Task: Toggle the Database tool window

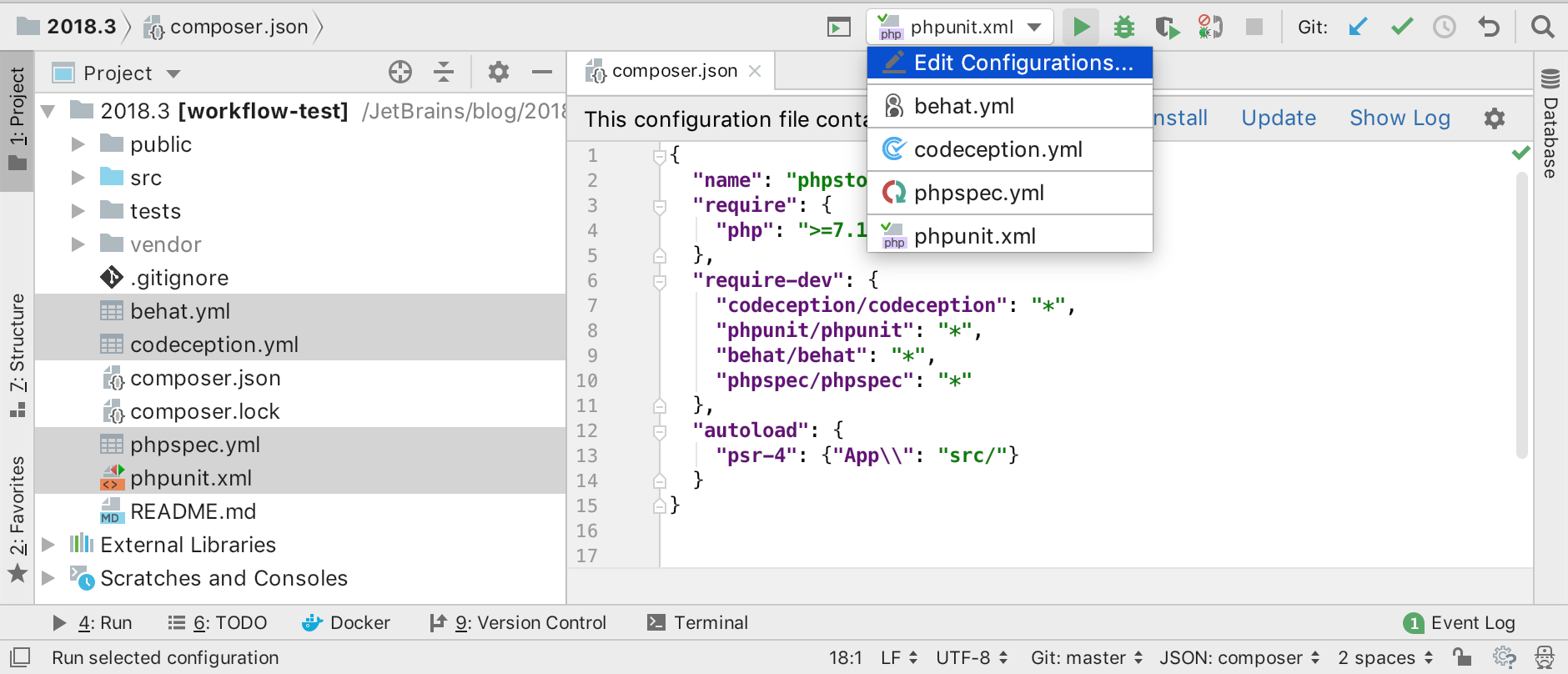Action: coord(1550,125)
